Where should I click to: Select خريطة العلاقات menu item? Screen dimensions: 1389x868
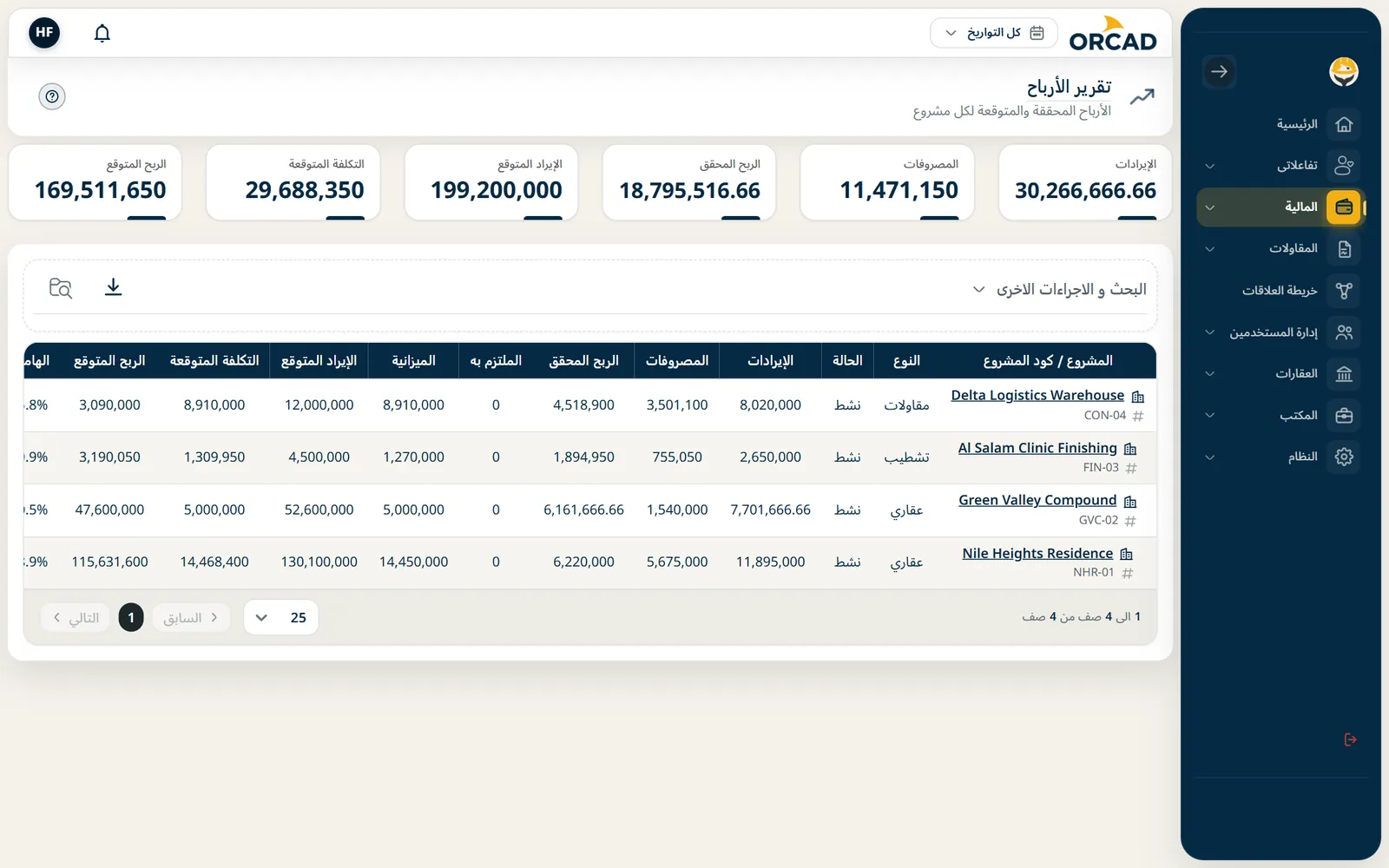(x=1280, y=291)
